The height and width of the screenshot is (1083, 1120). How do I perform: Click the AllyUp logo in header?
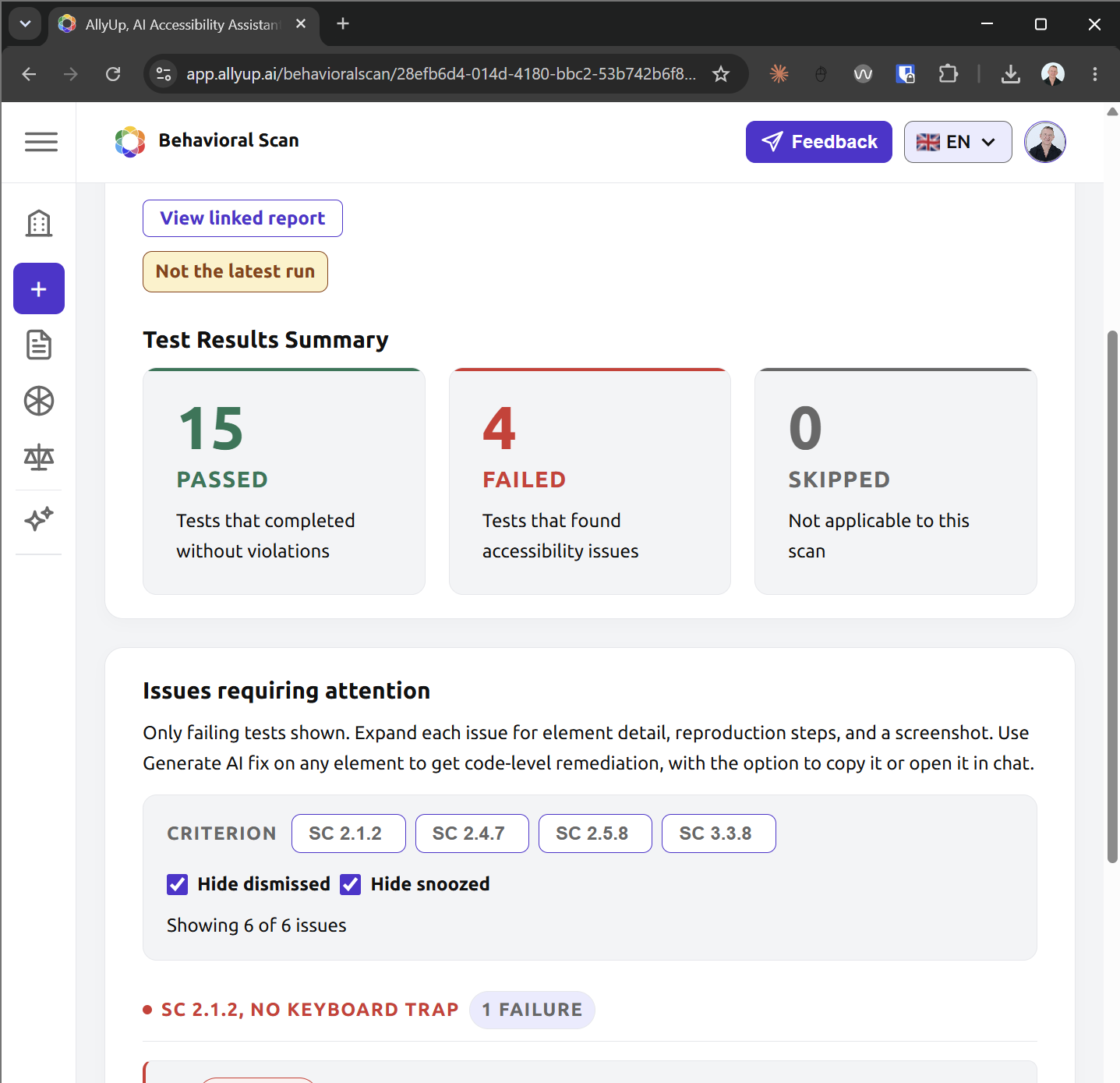pyautogui.click(x=130, y=141)
